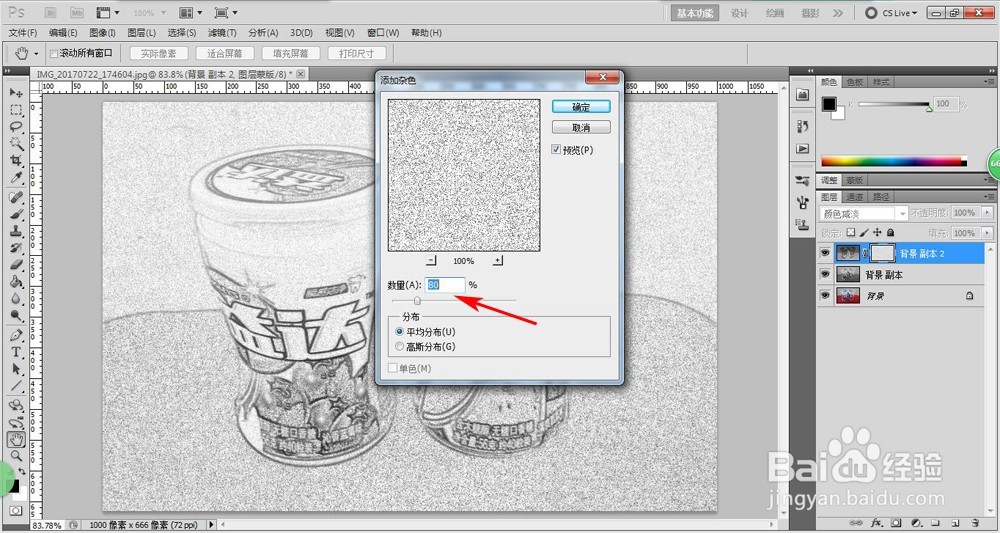Open the 文件(F) File menu
1000x533 pixels.
pyautogui.click(x=23, y=33)
